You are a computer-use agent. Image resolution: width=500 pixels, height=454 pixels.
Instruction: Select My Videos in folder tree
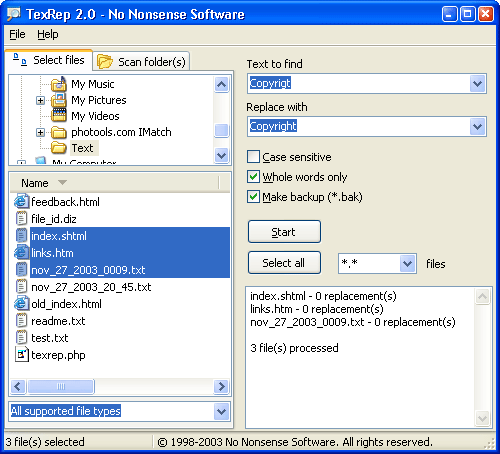95,116
